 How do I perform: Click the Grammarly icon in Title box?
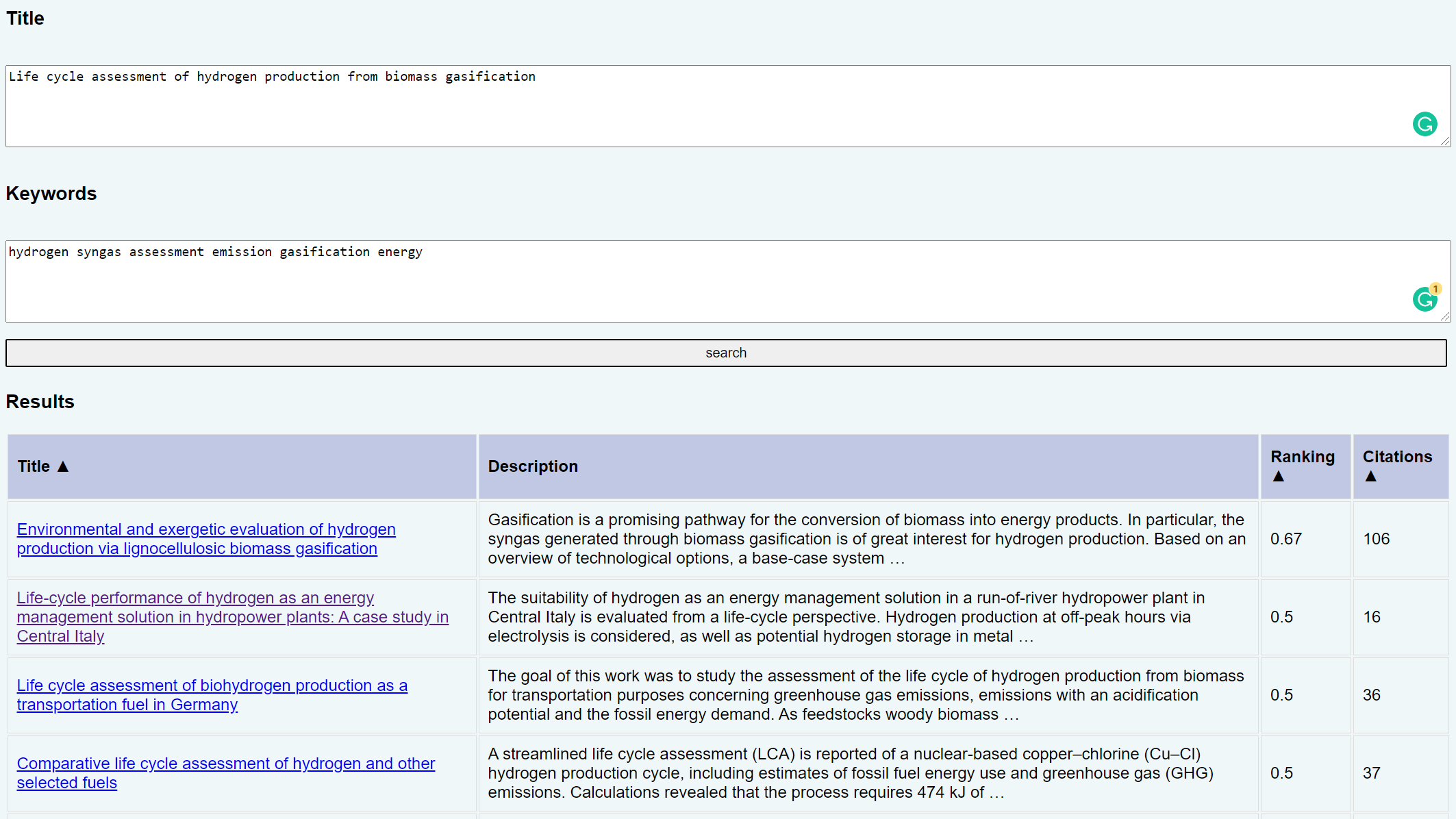point(1424,124)
